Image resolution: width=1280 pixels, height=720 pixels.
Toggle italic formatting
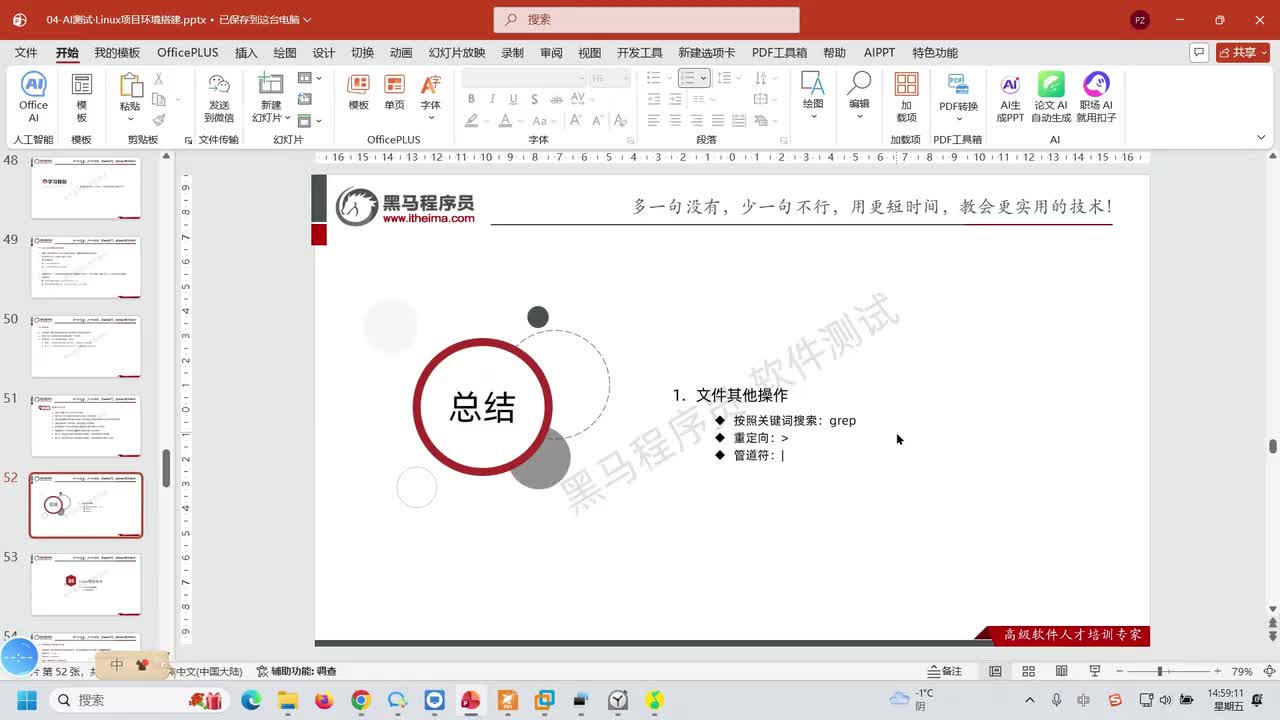pyautogui.click(x=492, y=99)
